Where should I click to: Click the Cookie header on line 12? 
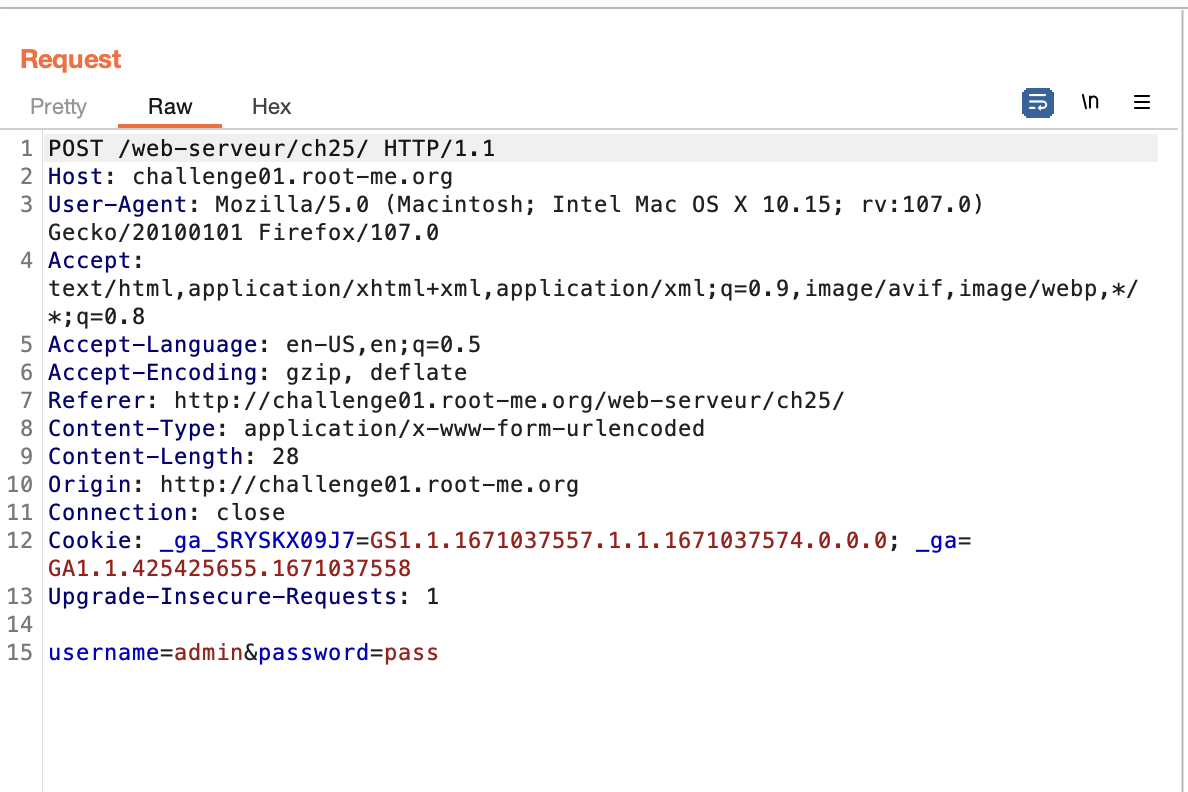pos(90,540)
